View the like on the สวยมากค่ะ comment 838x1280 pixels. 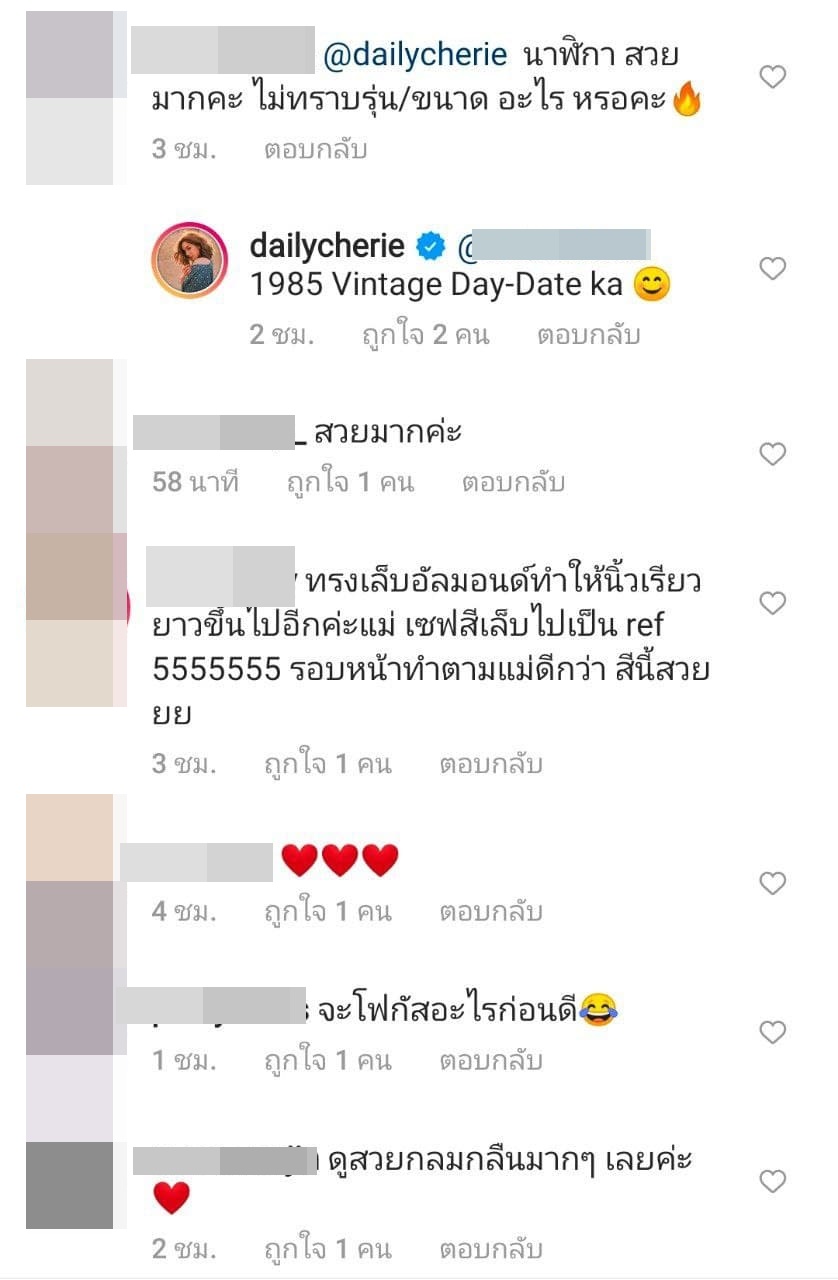point(350,483)
